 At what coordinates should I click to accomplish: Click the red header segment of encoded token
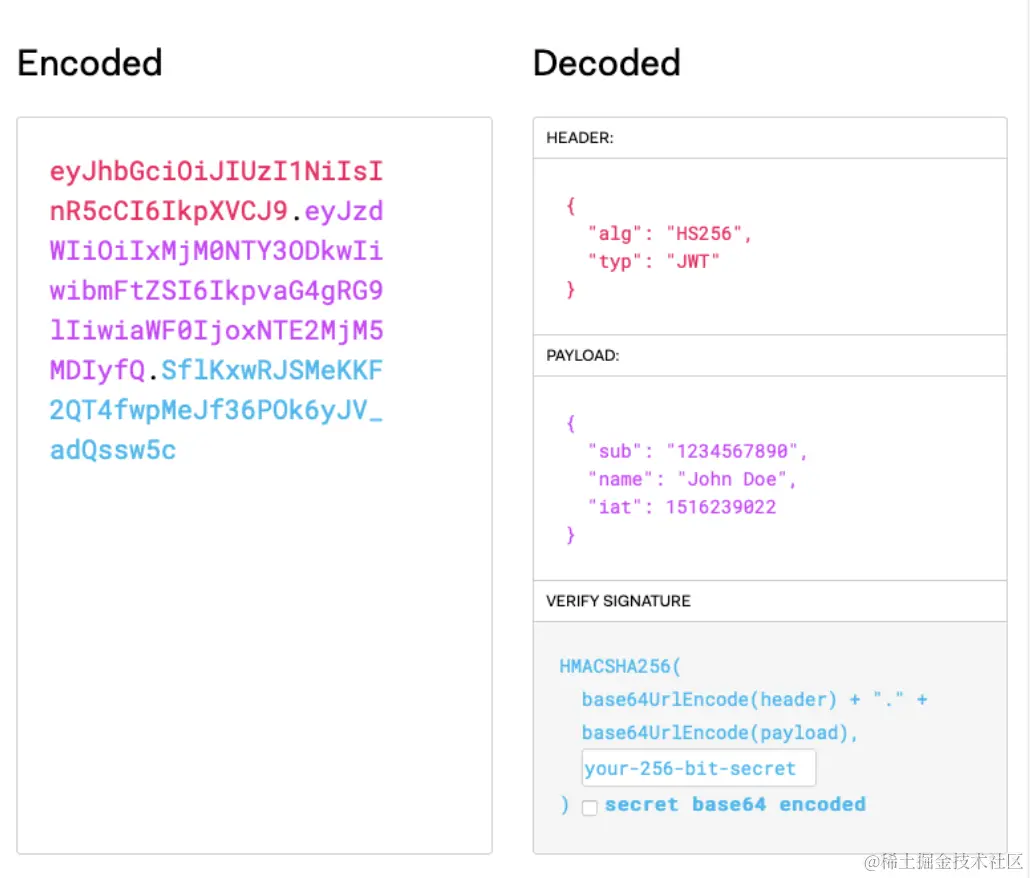[x=216, y=172]
